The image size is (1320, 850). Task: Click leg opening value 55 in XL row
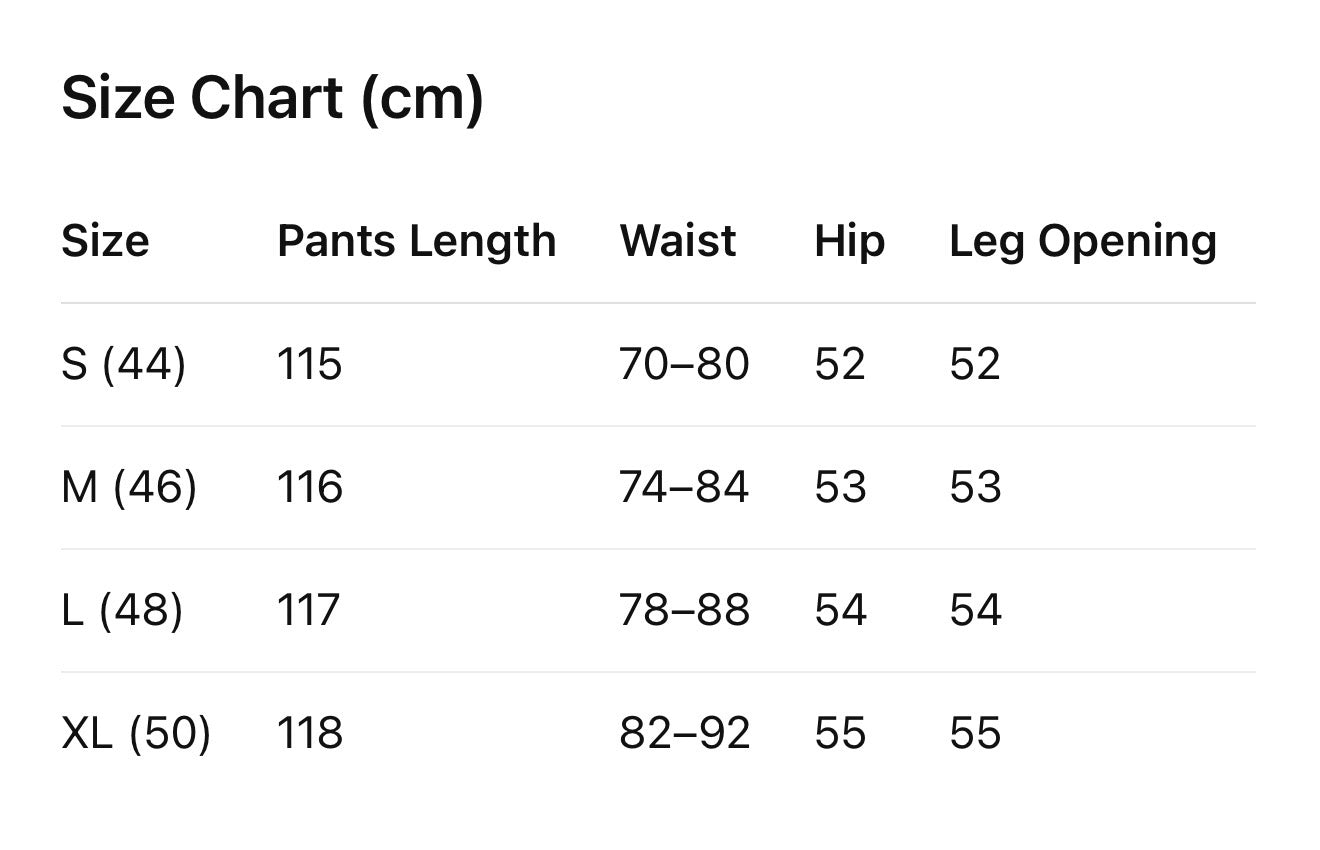click(x=975, y=733)
